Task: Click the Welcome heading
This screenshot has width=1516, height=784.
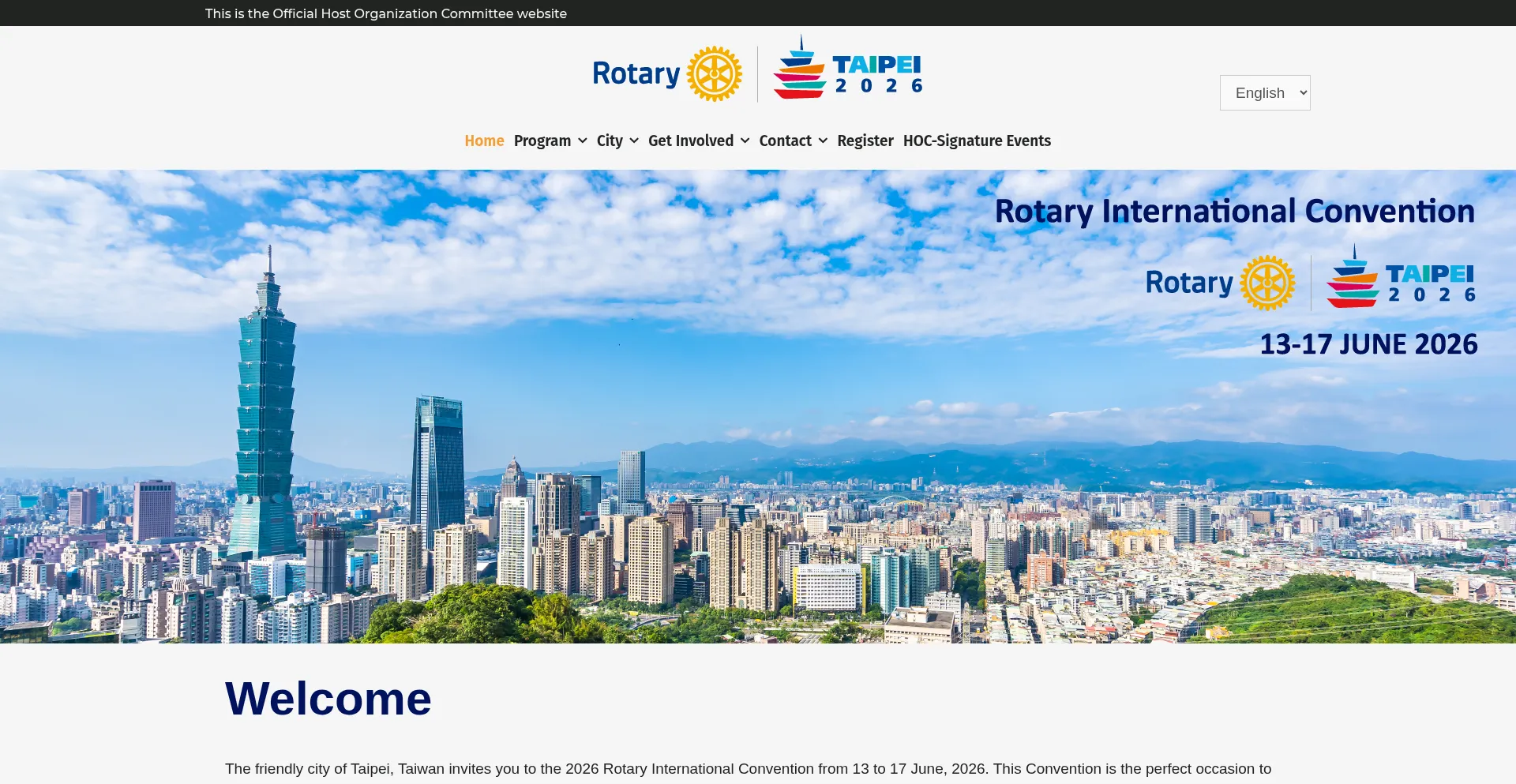Action: [x=328, y=699]
